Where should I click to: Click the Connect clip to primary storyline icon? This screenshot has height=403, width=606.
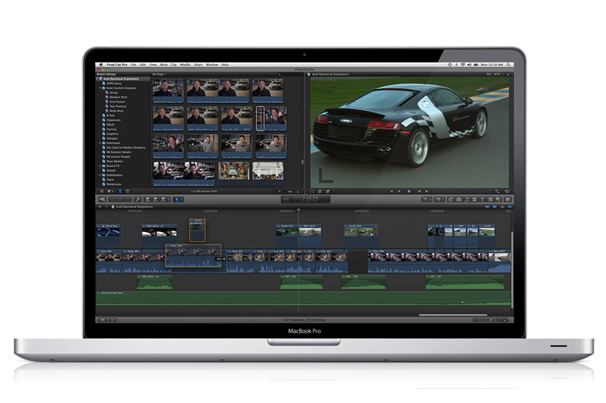(147, 199)
